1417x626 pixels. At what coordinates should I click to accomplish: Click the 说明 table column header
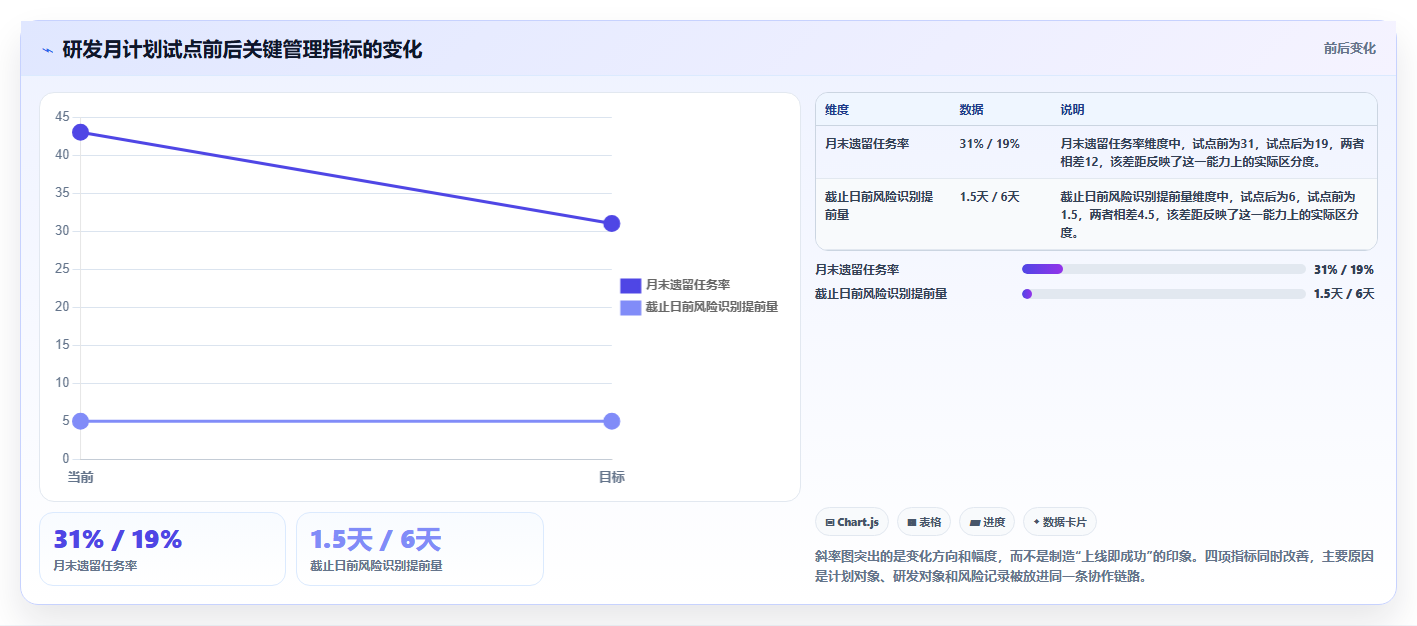coord(1072,110)
